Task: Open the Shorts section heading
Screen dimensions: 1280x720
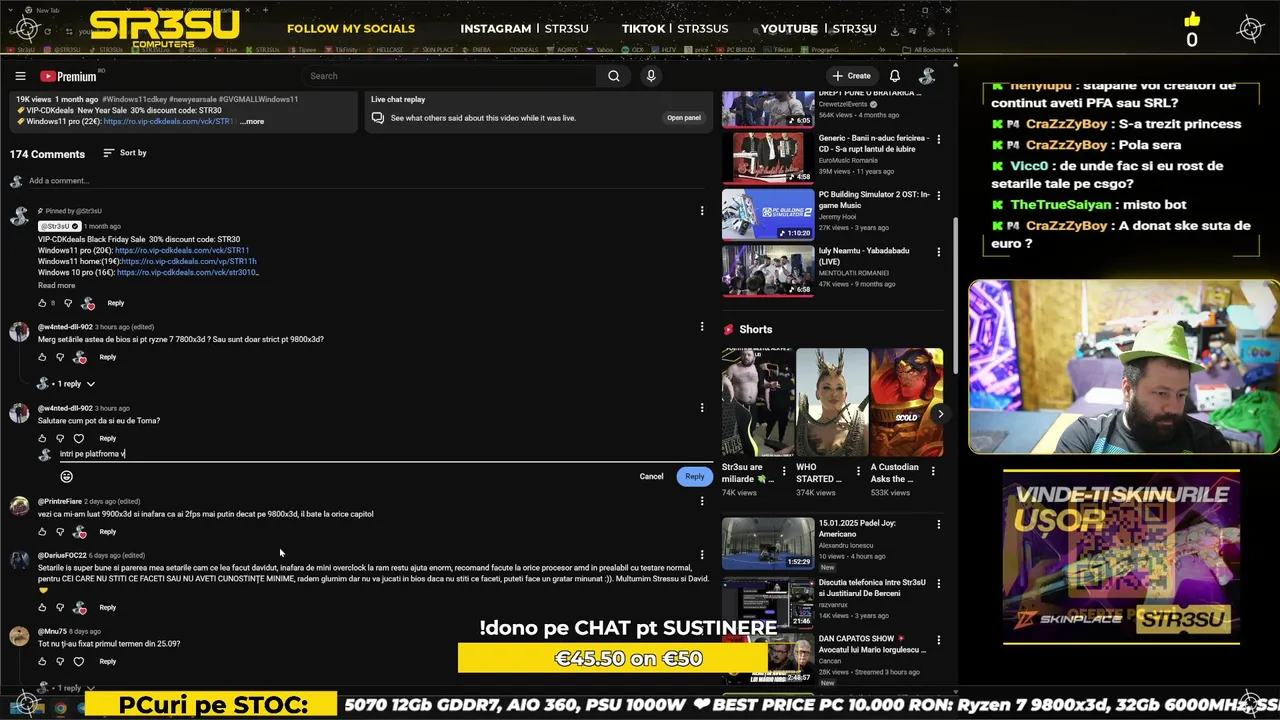Action: click(755, 329)
